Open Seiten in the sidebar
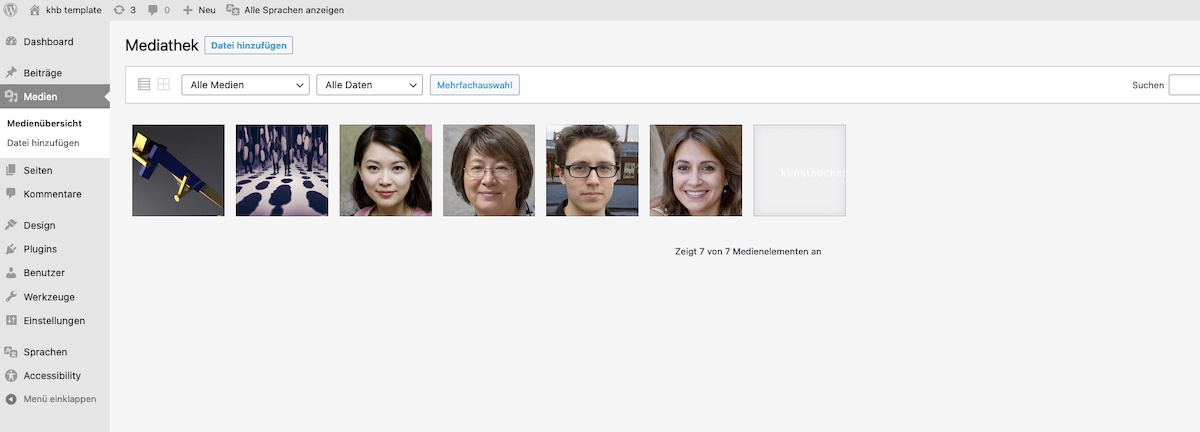1200x432 pixels. point(38,170)
